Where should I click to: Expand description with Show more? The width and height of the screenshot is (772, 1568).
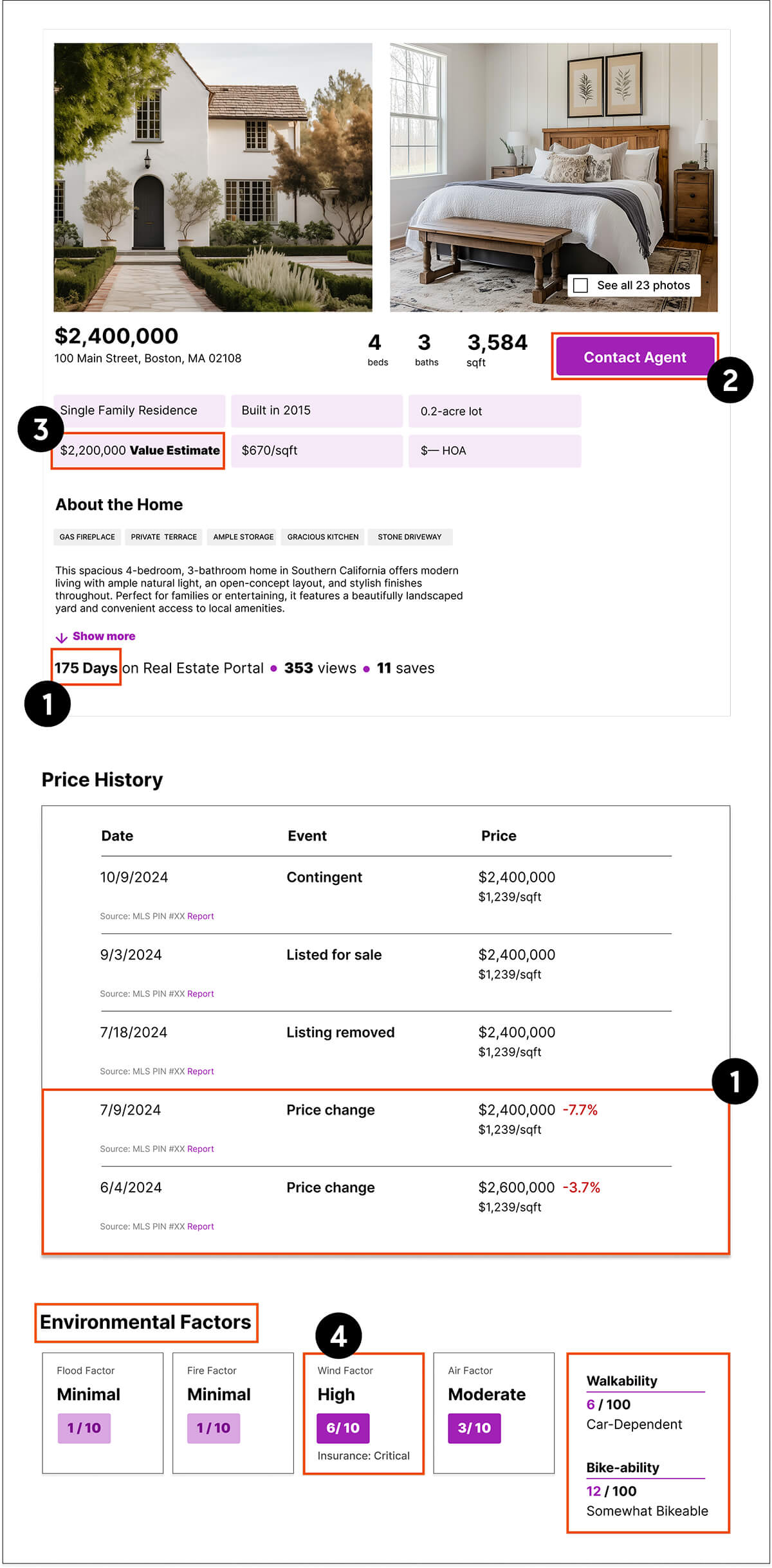coord(104,636)
